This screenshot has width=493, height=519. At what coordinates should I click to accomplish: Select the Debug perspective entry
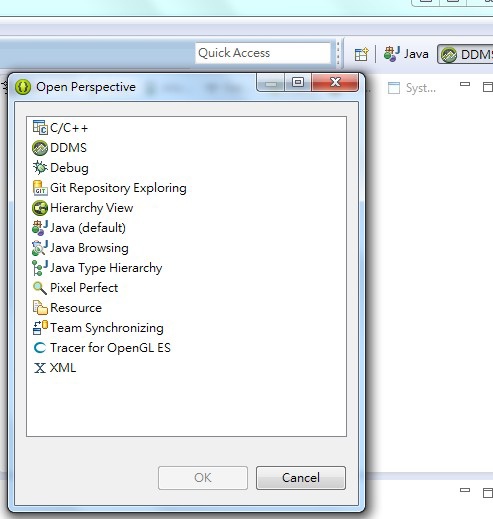(69, 168)
